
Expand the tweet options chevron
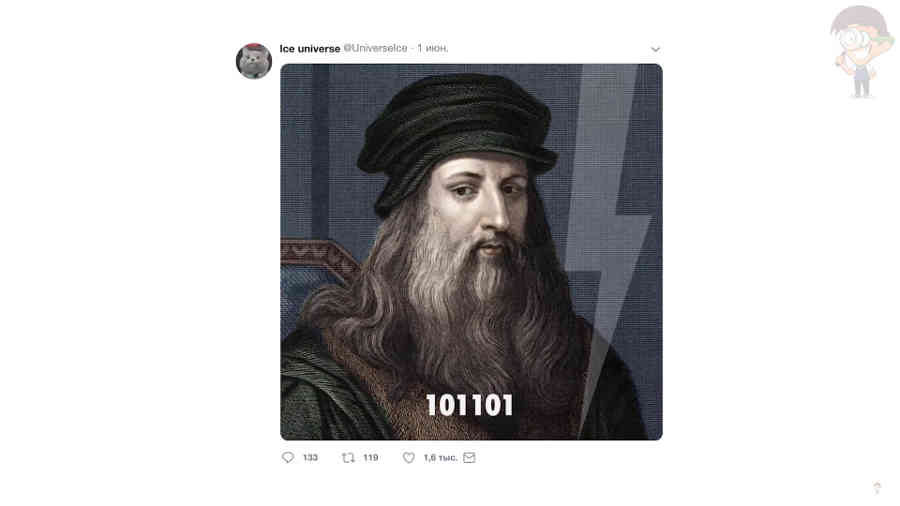655,49
